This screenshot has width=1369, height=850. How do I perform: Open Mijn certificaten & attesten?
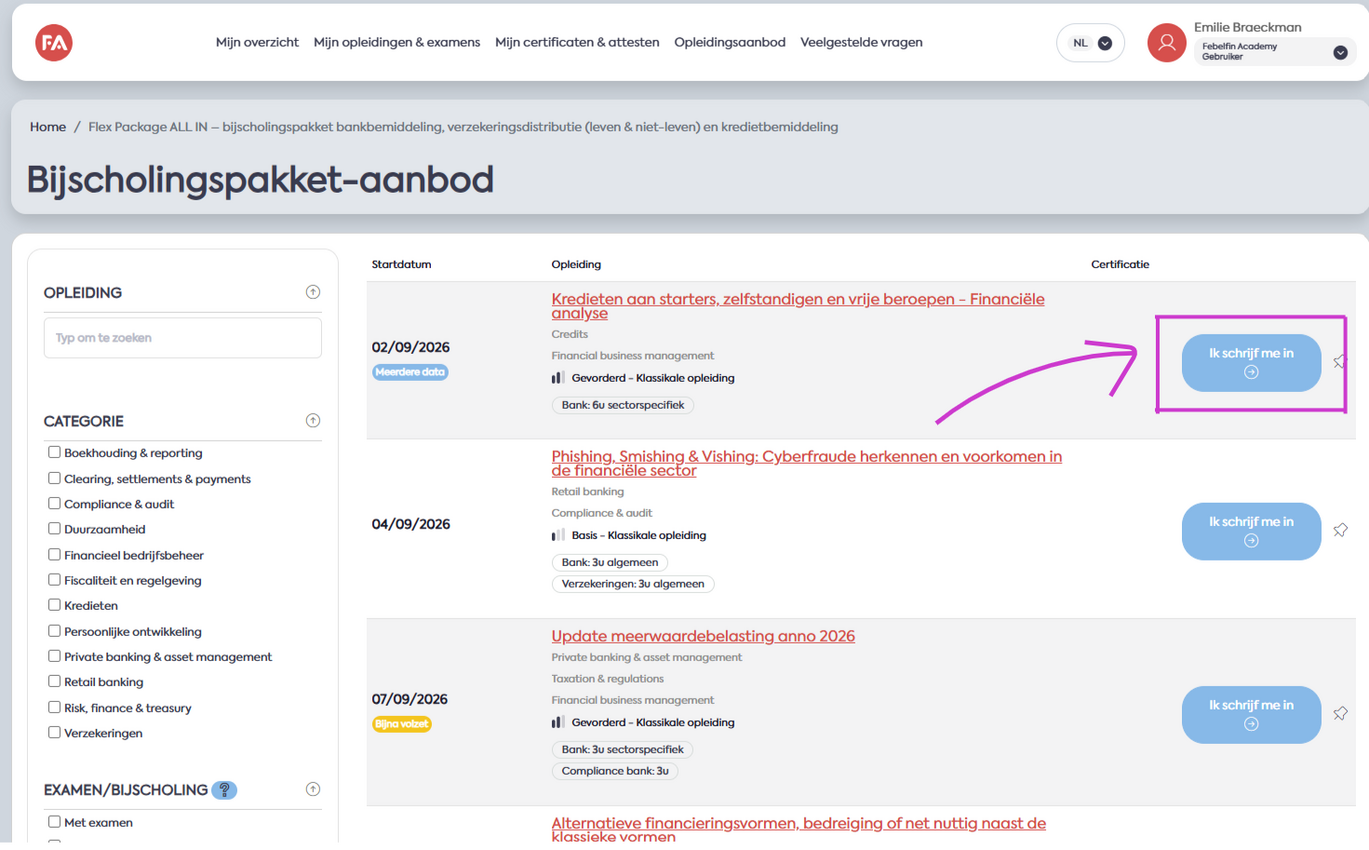(577, 42)
